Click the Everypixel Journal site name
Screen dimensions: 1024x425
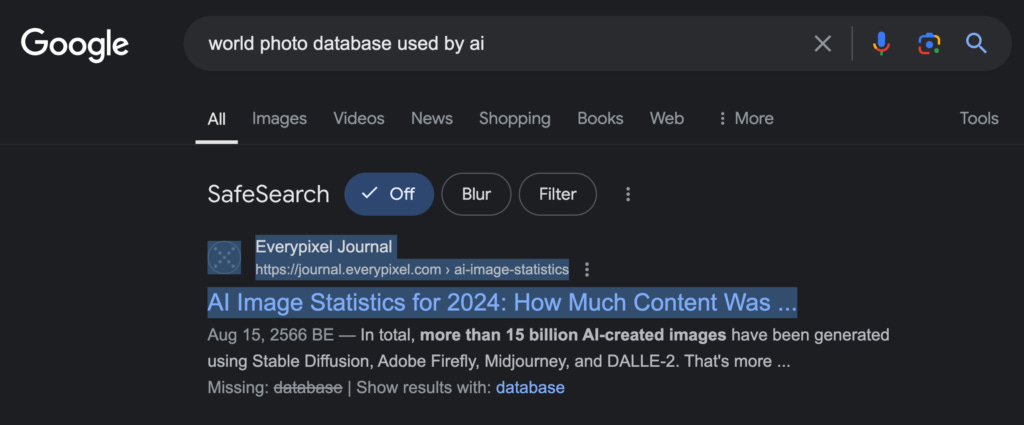point(324,247)
